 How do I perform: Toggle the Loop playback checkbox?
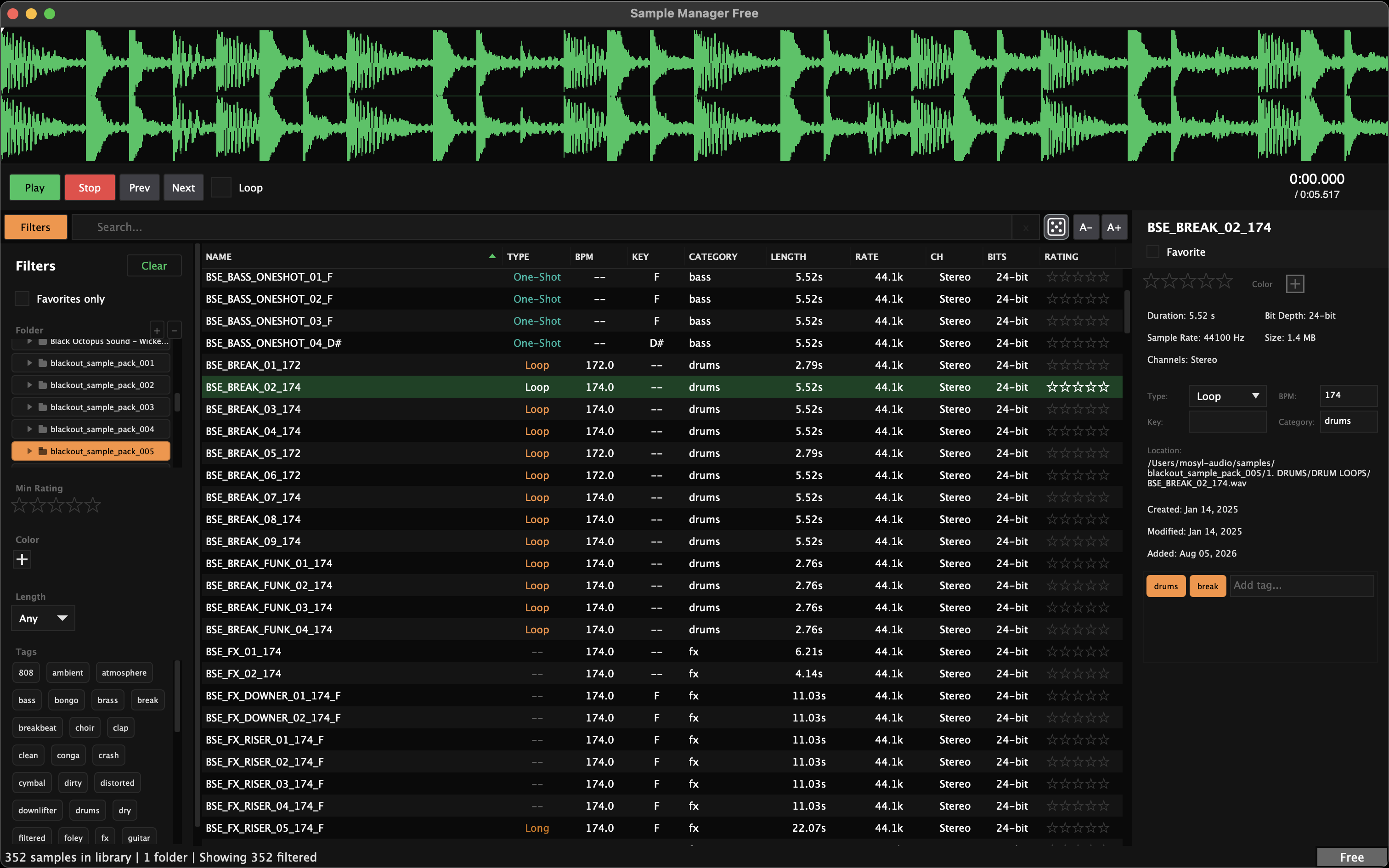pos(221,188)
